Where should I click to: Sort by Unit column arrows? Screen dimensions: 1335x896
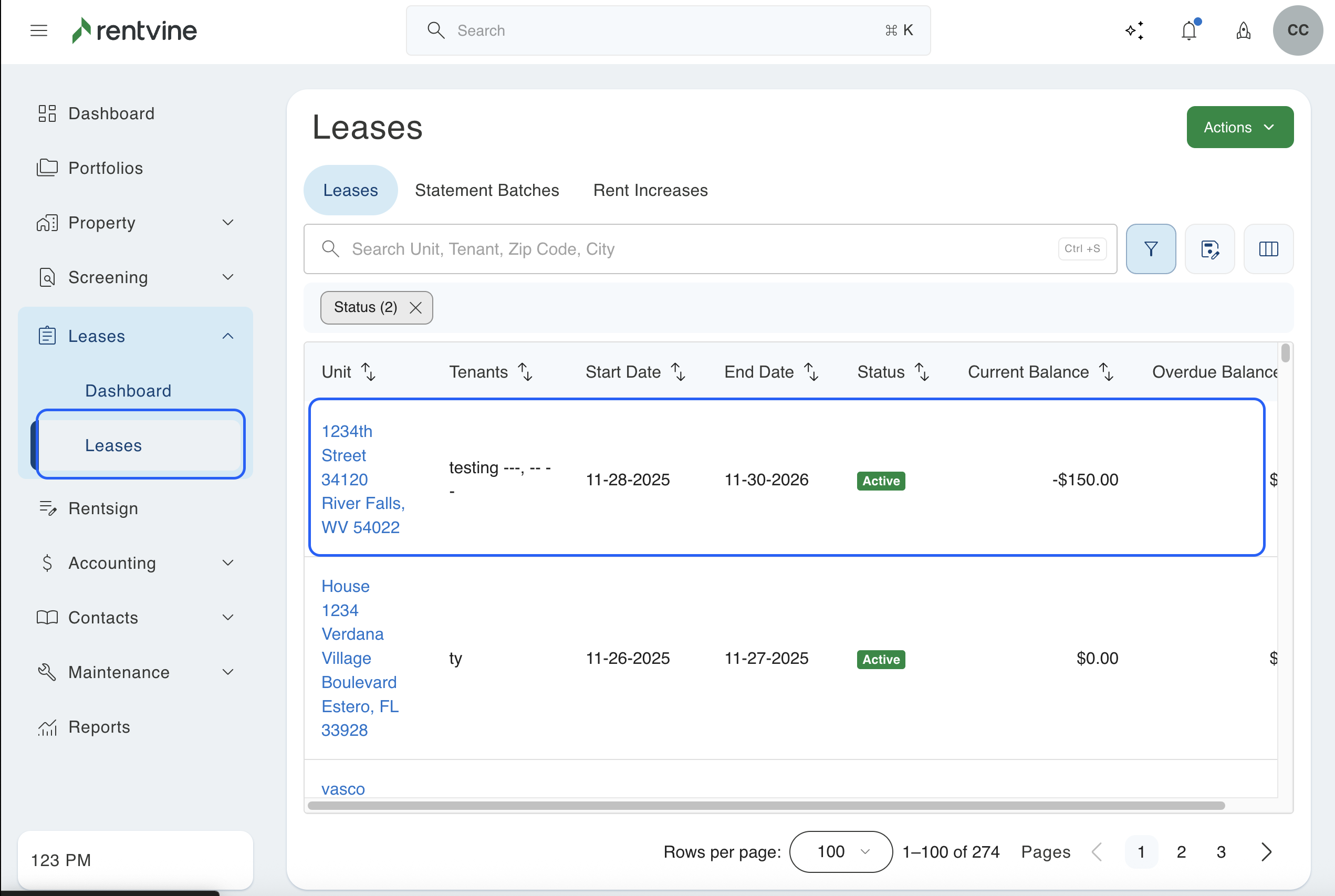pyautogui.click(x=369, y=372)
